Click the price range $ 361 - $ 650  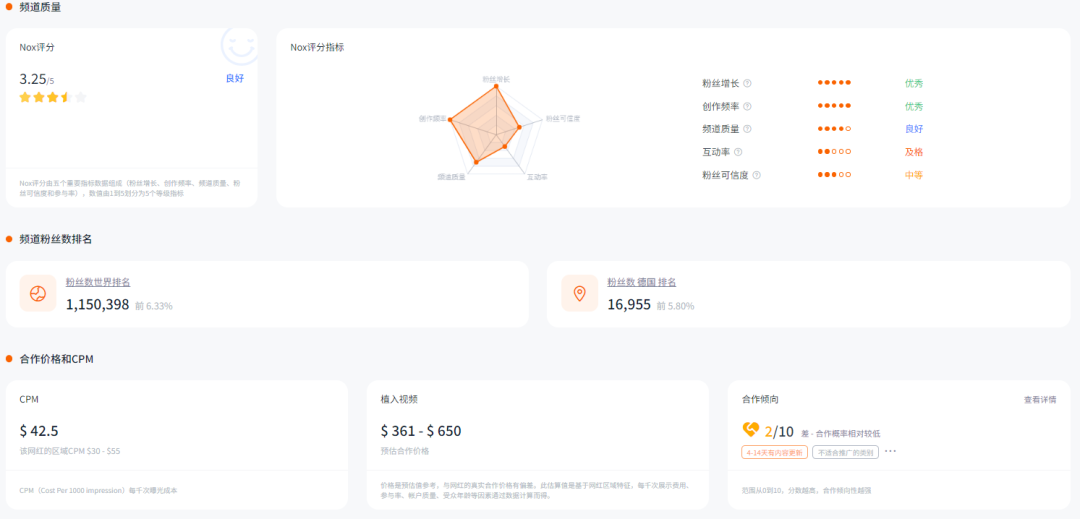[421, 431]
